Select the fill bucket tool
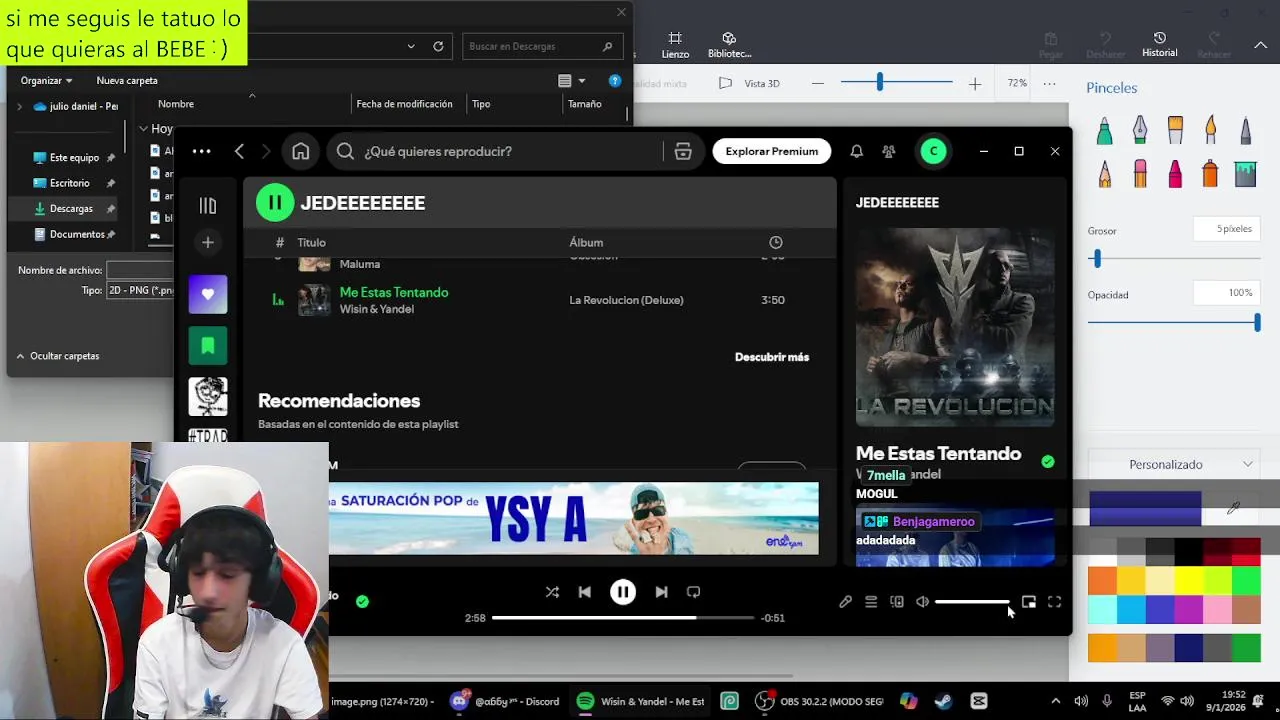The height and width of the screenshot is (720, 1280). coord(1245,174)
